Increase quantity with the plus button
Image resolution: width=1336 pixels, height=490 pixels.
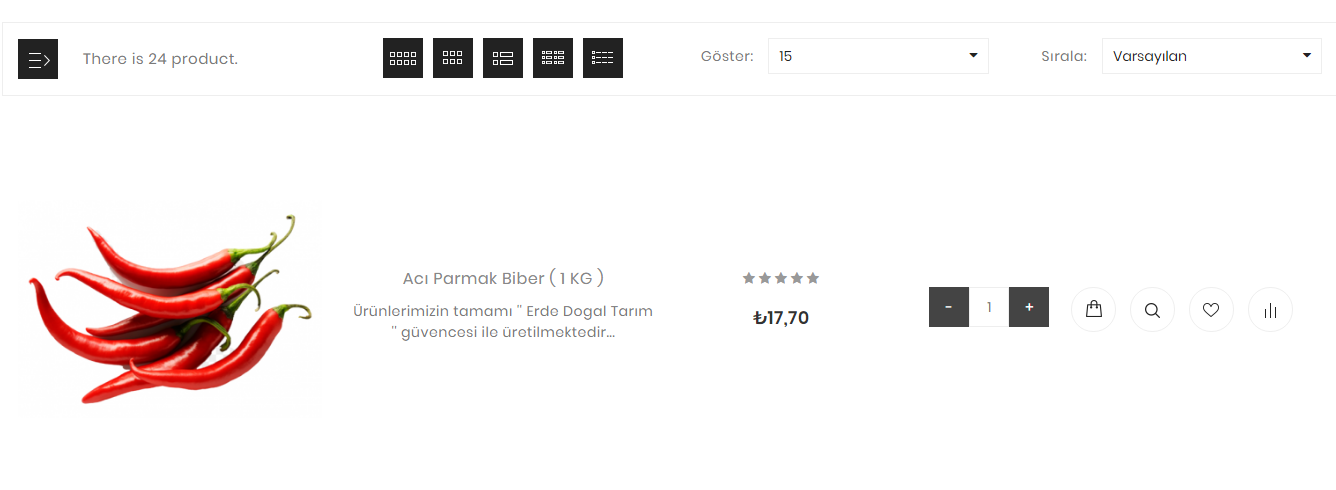(x=1029, y=307)
